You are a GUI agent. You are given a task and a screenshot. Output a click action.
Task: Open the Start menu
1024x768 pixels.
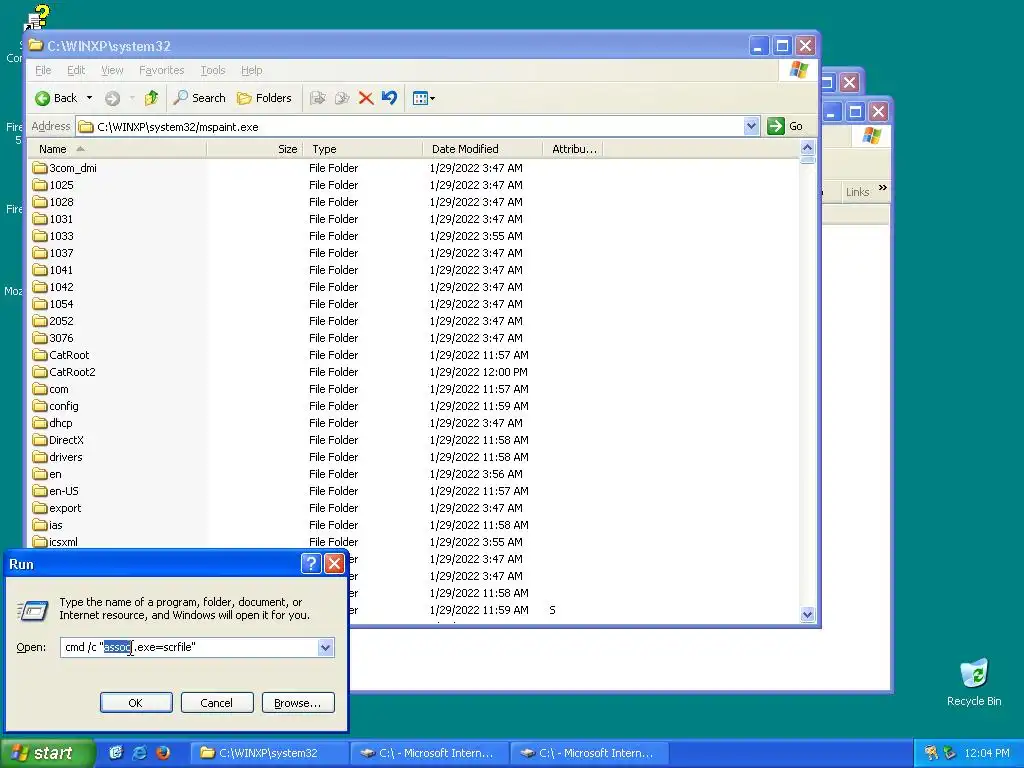pos(47,753)
